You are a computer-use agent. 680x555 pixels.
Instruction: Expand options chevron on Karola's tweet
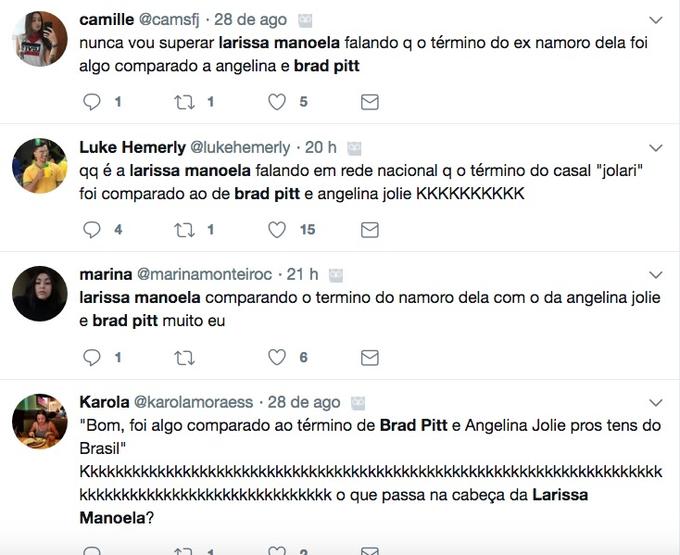coord(656,403)
